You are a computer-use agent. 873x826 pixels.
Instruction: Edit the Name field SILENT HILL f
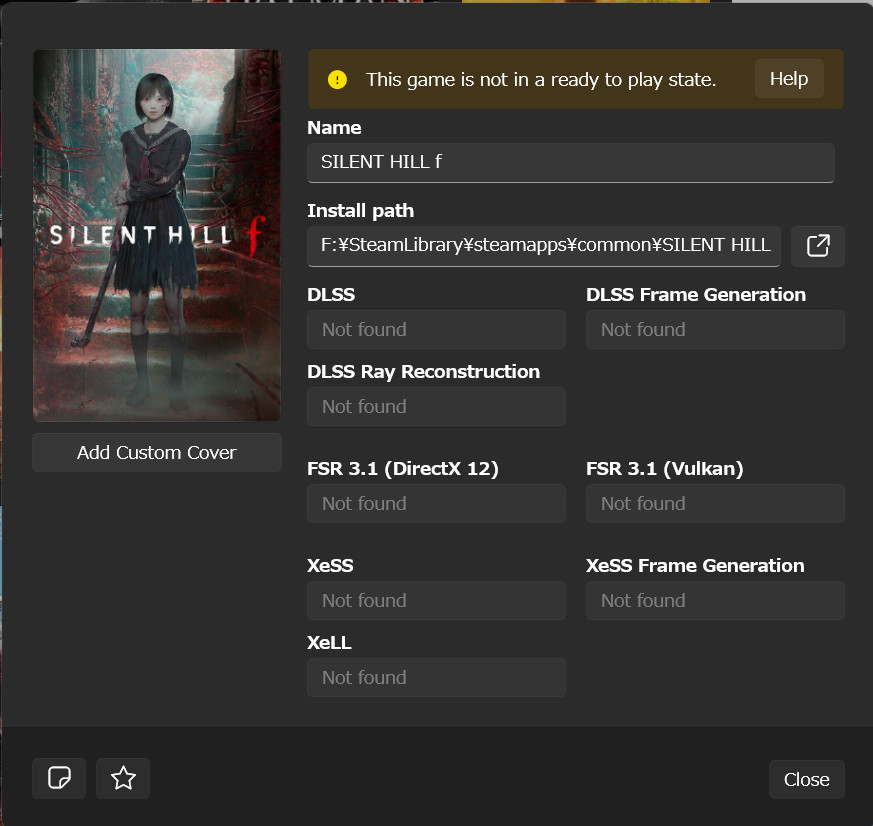click(571, 163)
